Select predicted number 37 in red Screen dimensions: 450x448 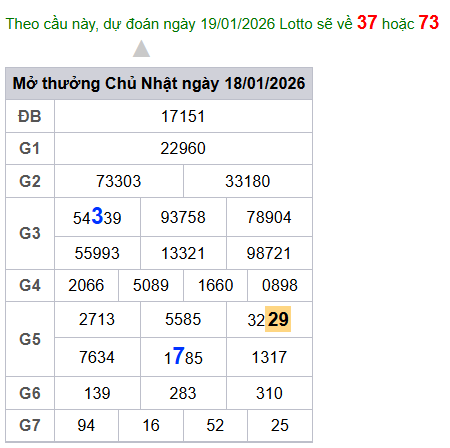click(x=367, y=23)
